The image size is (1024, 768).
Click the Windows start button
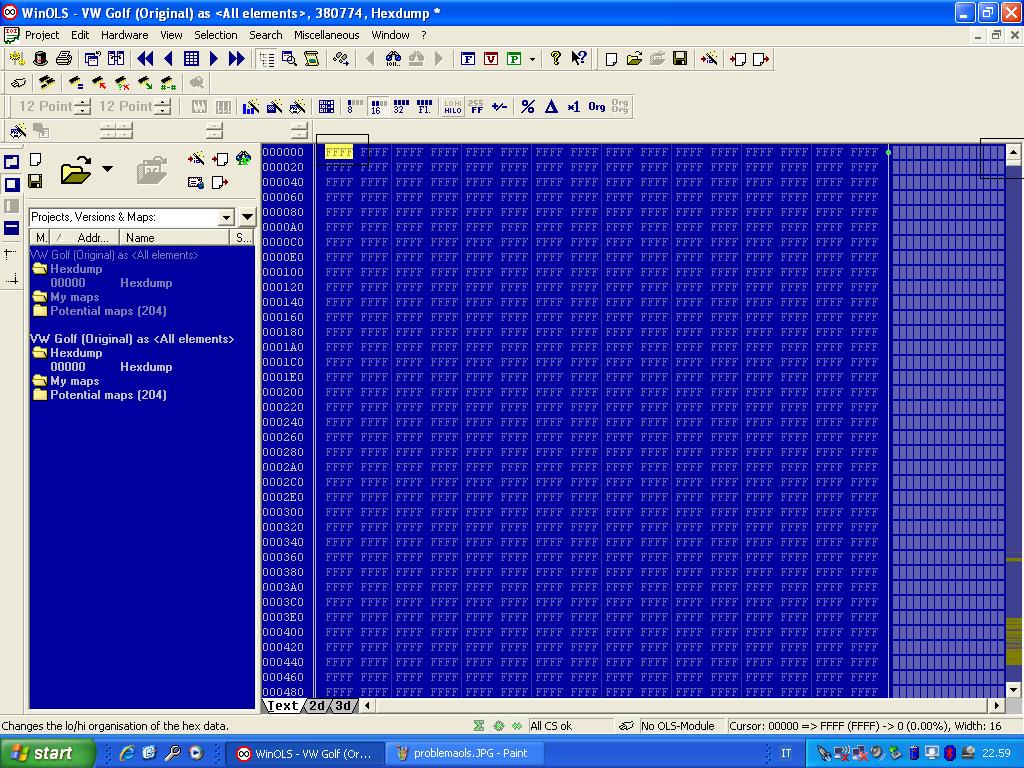tap(48, 753)
